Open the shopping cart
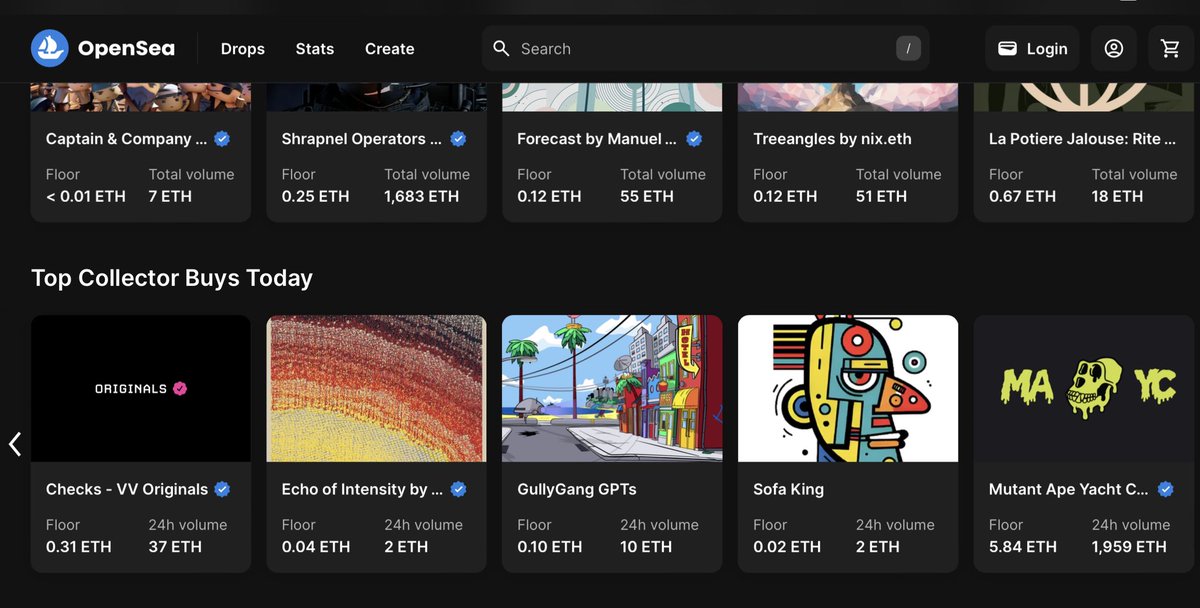1200x608 pixels. pos(1171,48)
